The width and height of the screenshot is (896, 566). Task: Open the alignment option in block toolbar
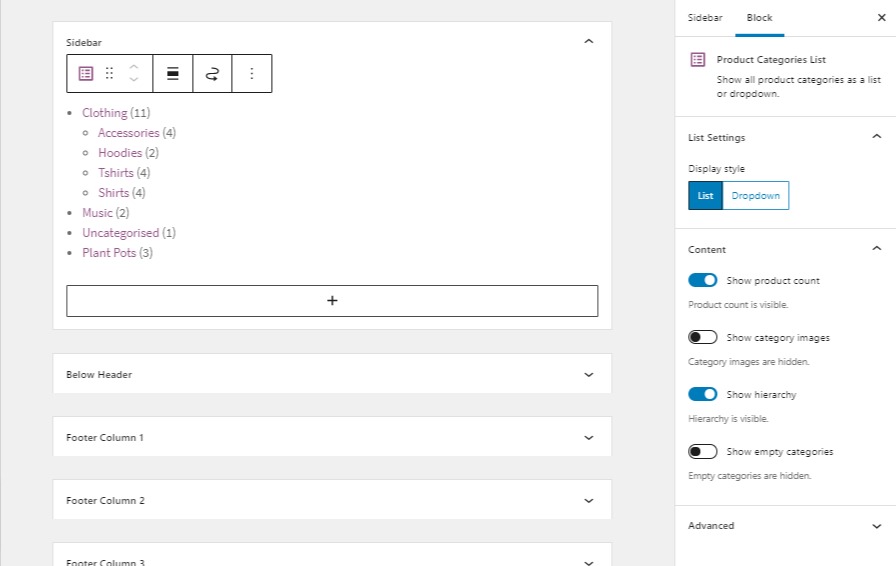173,74
